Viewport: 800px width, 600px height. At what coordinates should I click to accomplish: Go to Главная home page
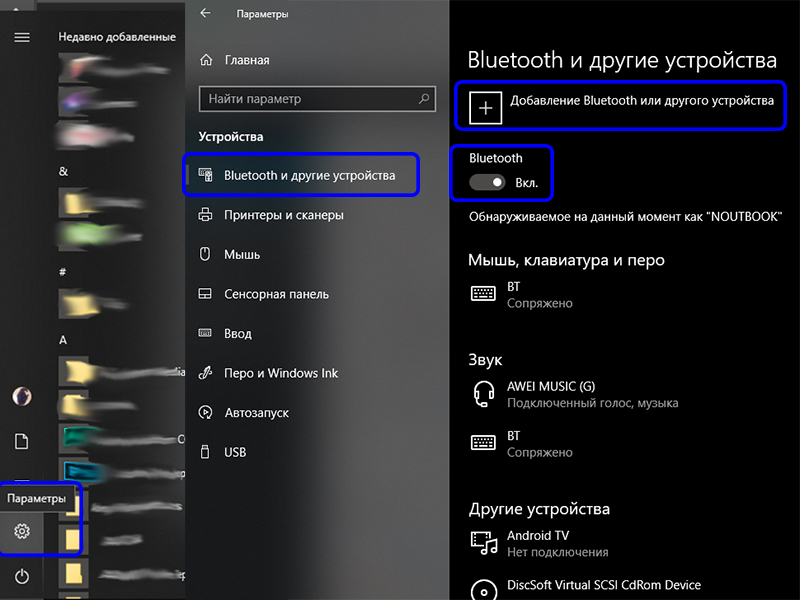[246, 60]
